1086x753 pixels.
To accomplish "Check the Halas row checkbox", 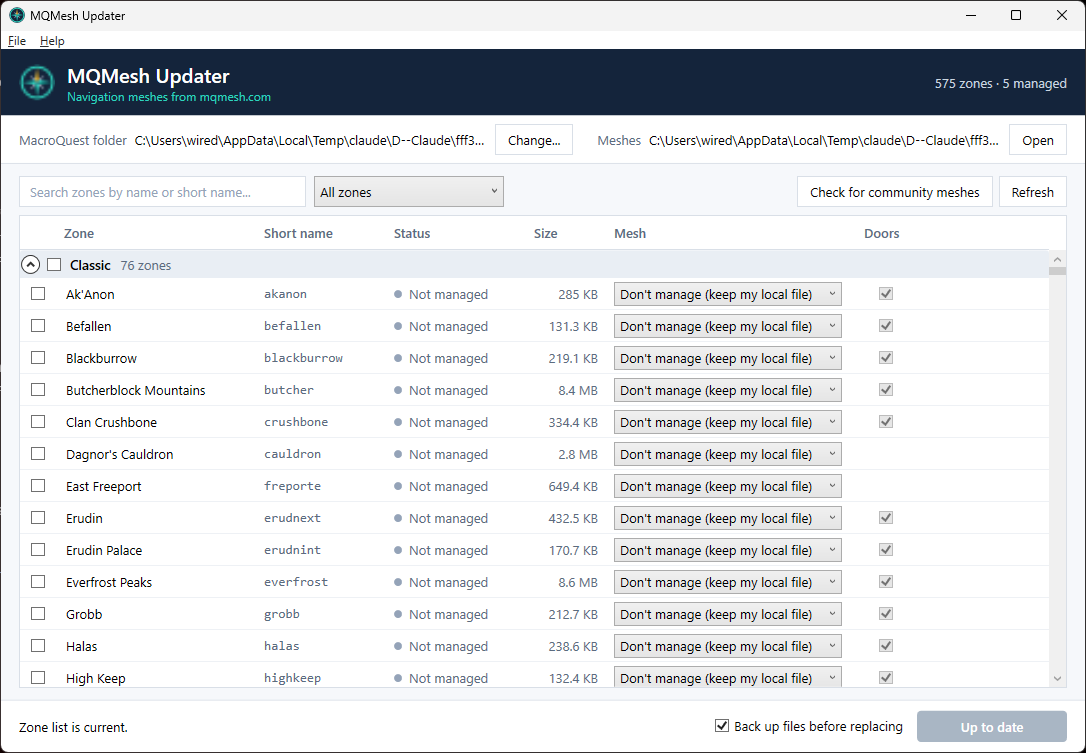I will click(38, 646).
